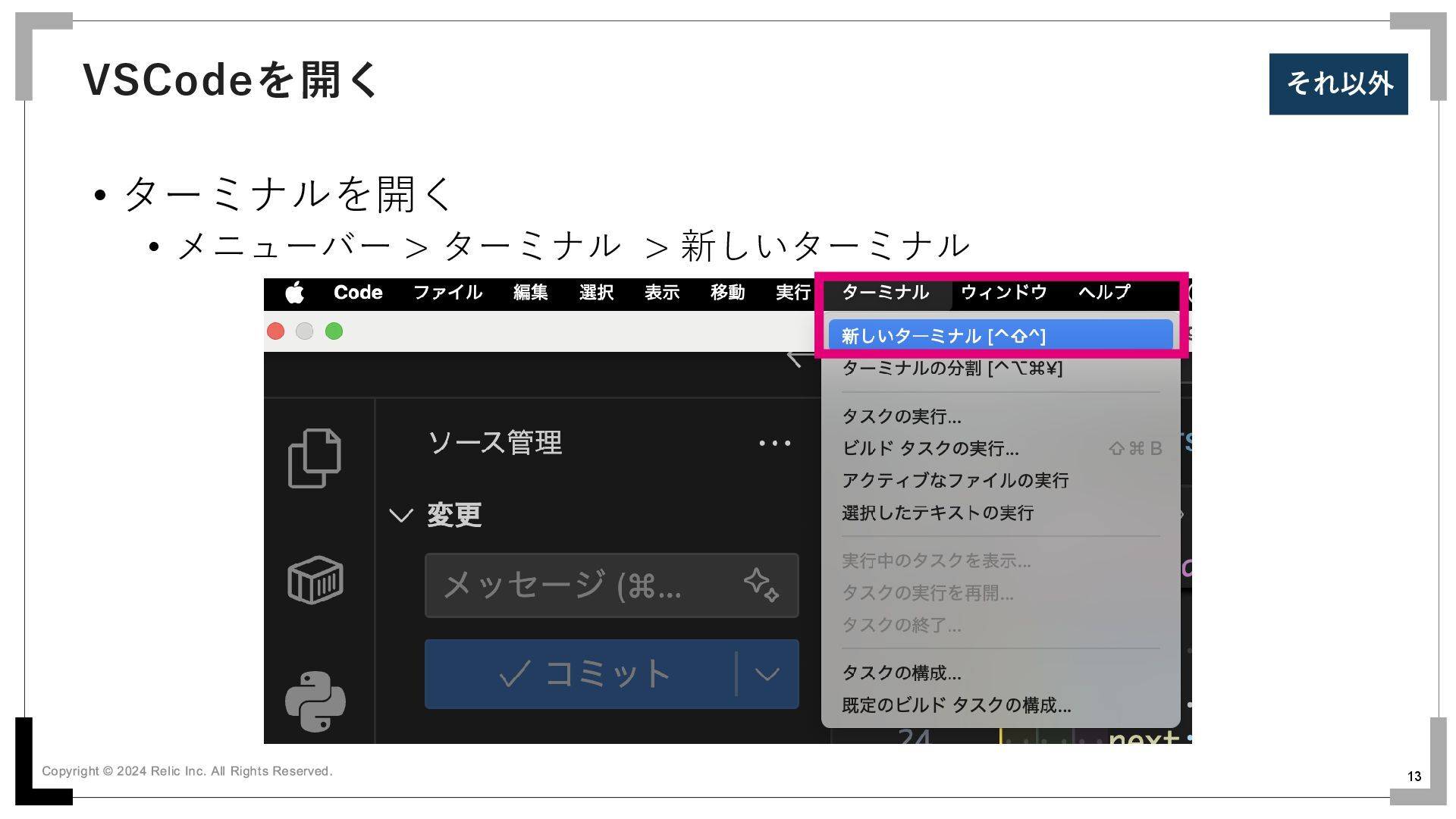Open the Apple menu icon
This screenshot has height=819, width=1456.
(x=295, y=293)
